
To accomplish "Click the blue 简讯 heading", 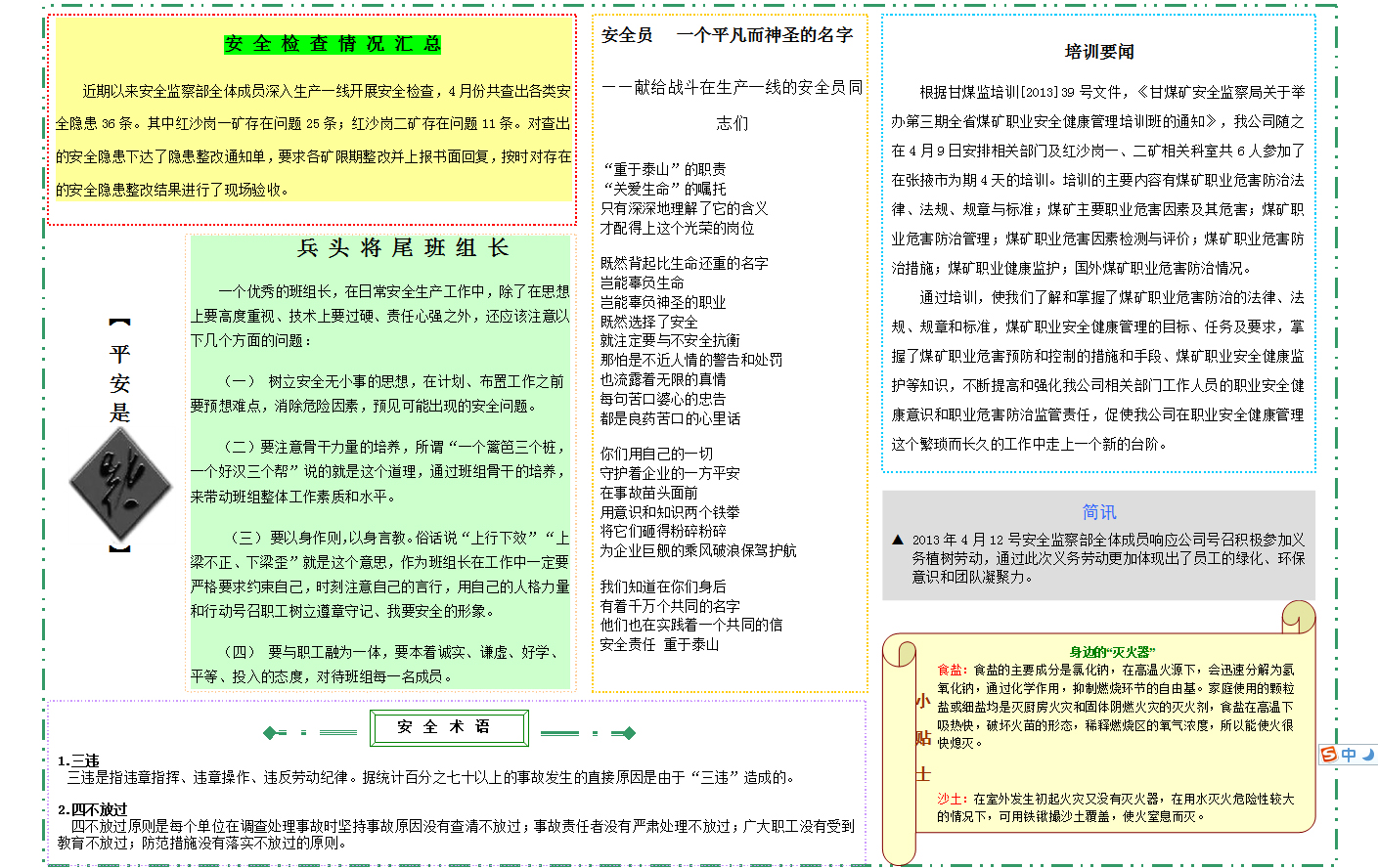I will (1099, 512).
